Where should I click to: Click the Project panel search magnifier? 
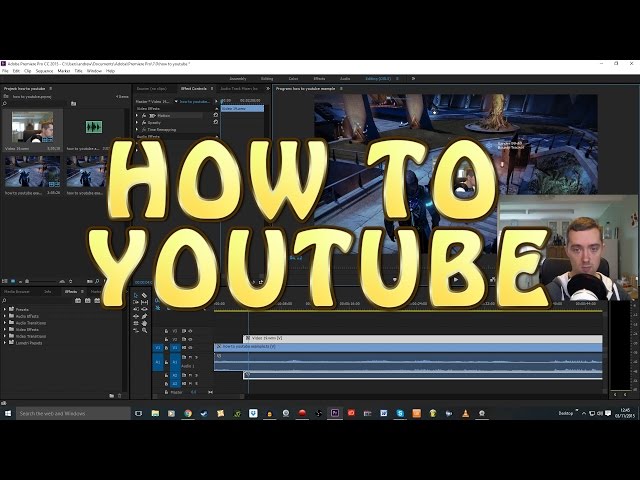tap(4, 104)
